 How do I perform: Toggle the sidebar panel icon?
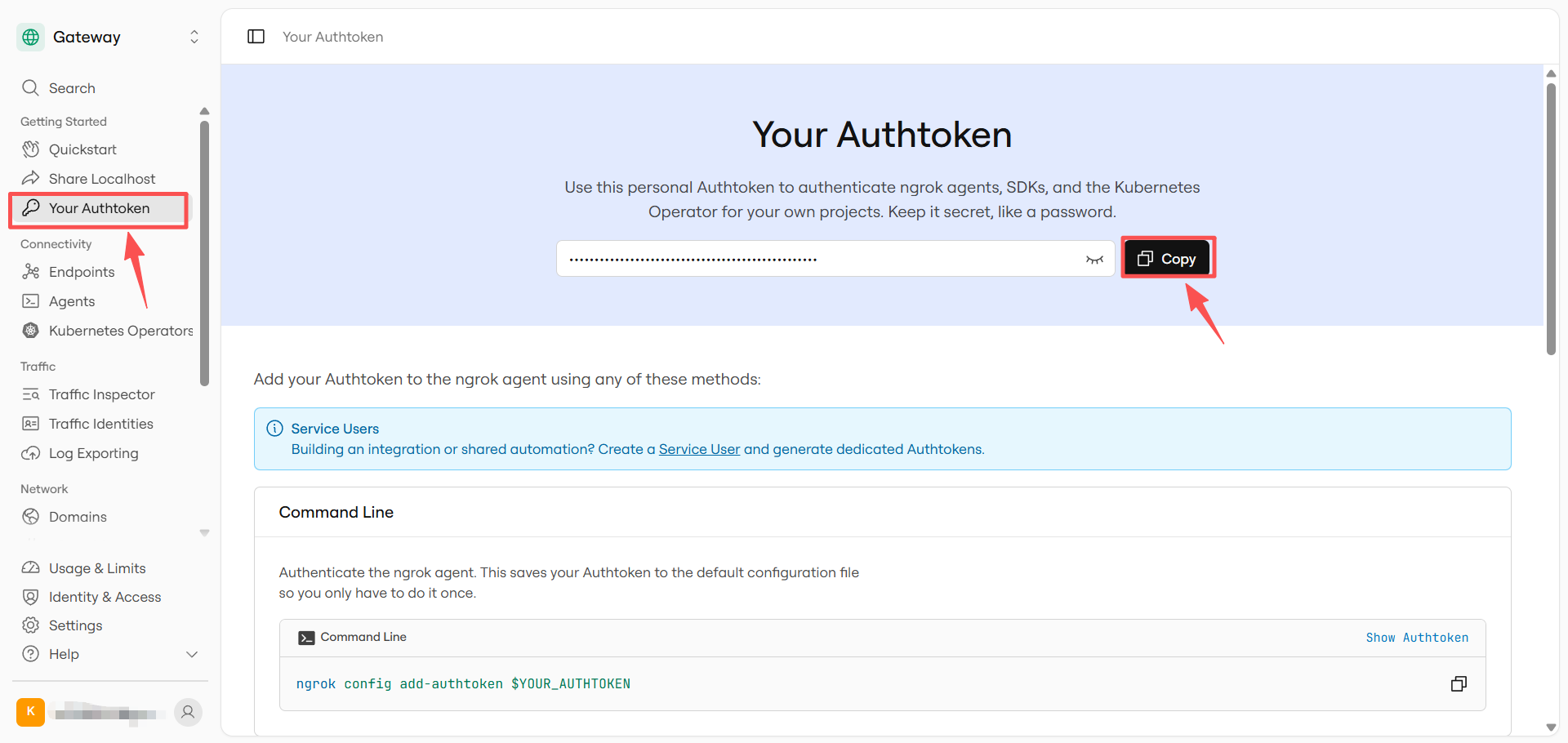click(x=256, y=37)
